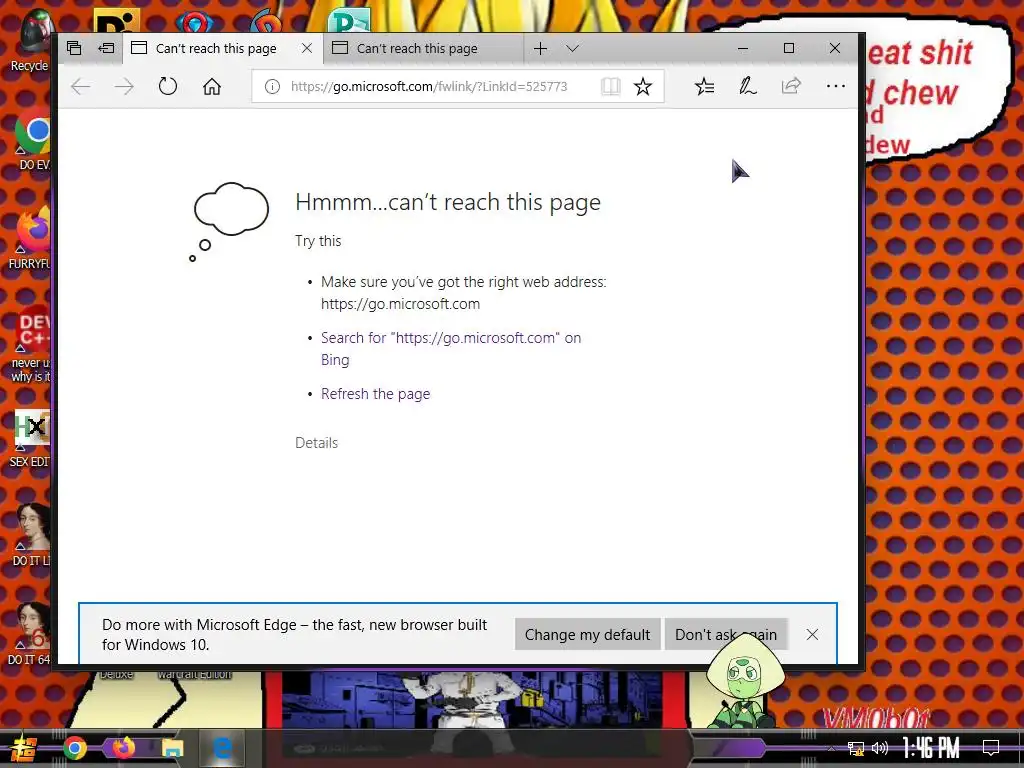Open the Action Center notification icon
The width and height of the screenshot is (1024, 768).
991,748
